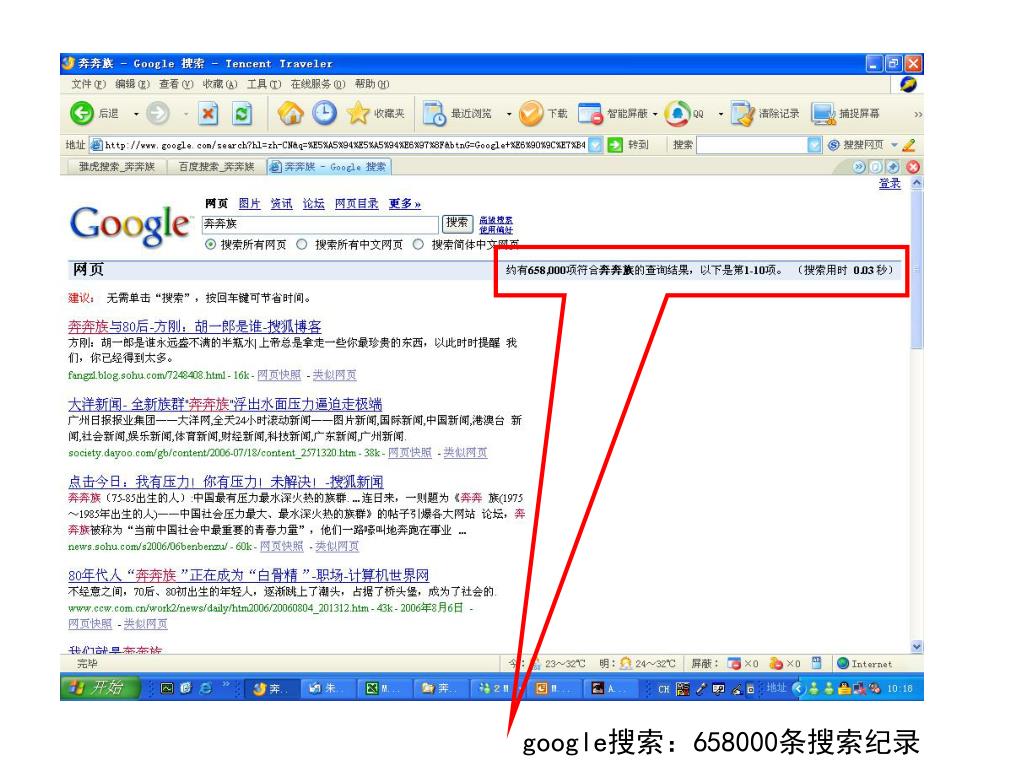This screenshot has width=1024, height=768.
Task: Switch to 百度搜索_奔奔族 tab
Action: tap(216, 167)
